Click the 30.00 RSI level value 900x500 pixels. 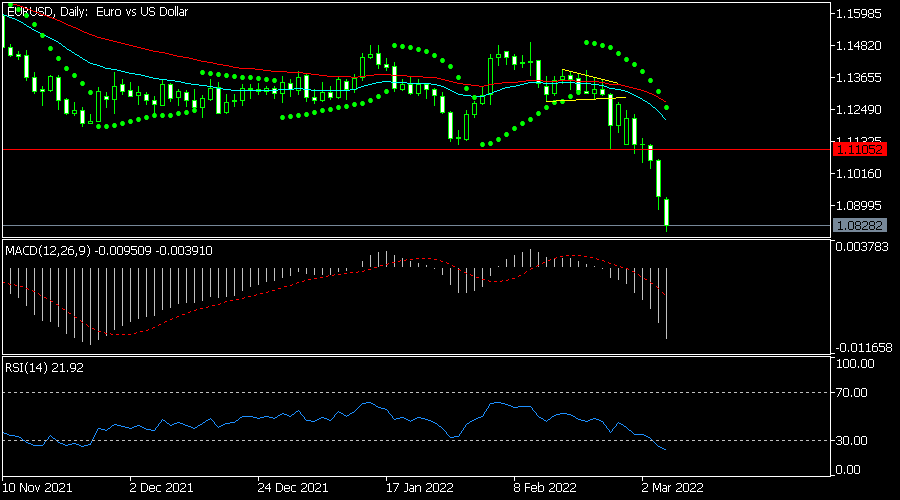pyautogui.click(x=852, y=440)
